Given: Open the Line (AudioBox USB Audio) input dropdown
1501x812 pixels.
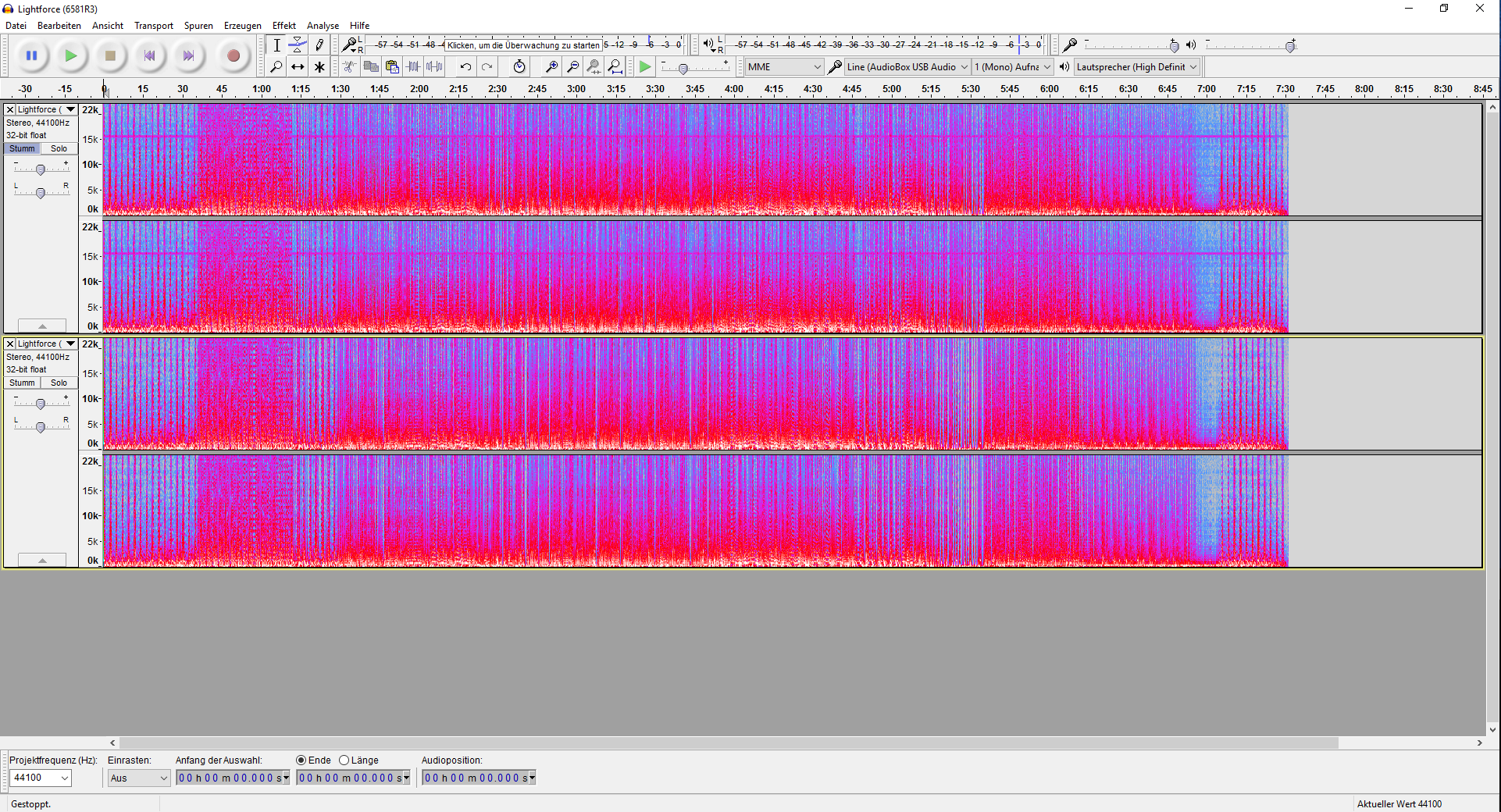Looking at the screenshot, I should (x=907, y=67).
